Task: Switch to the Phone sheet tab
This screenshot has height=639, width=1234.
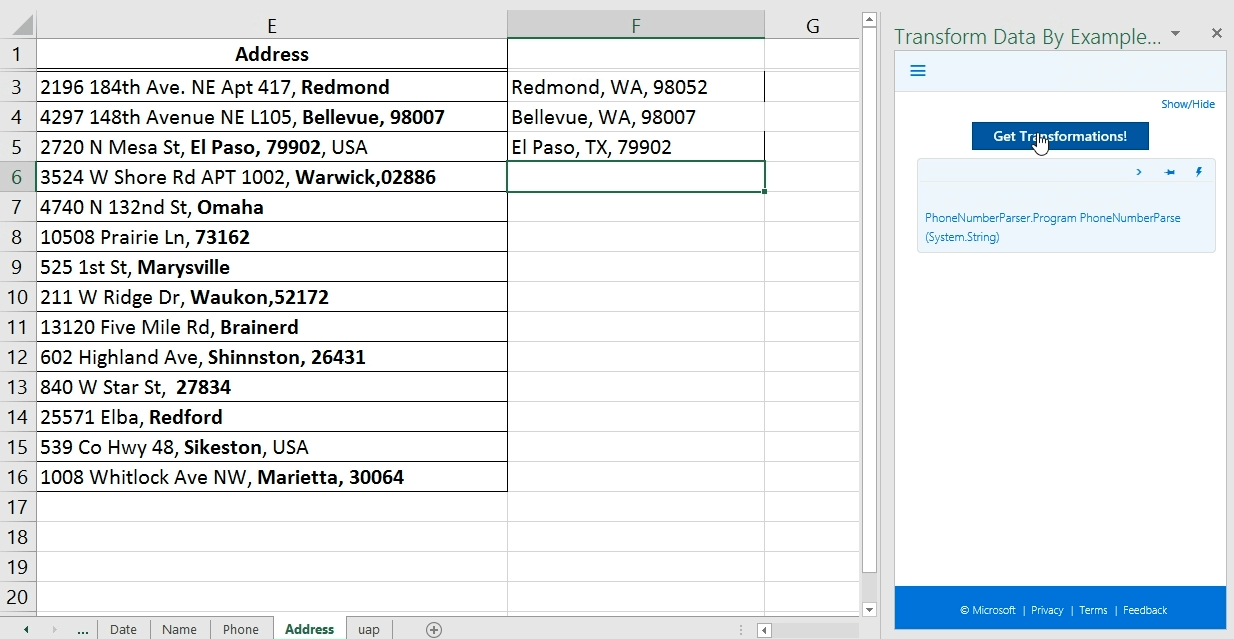Action: point(241,629)
